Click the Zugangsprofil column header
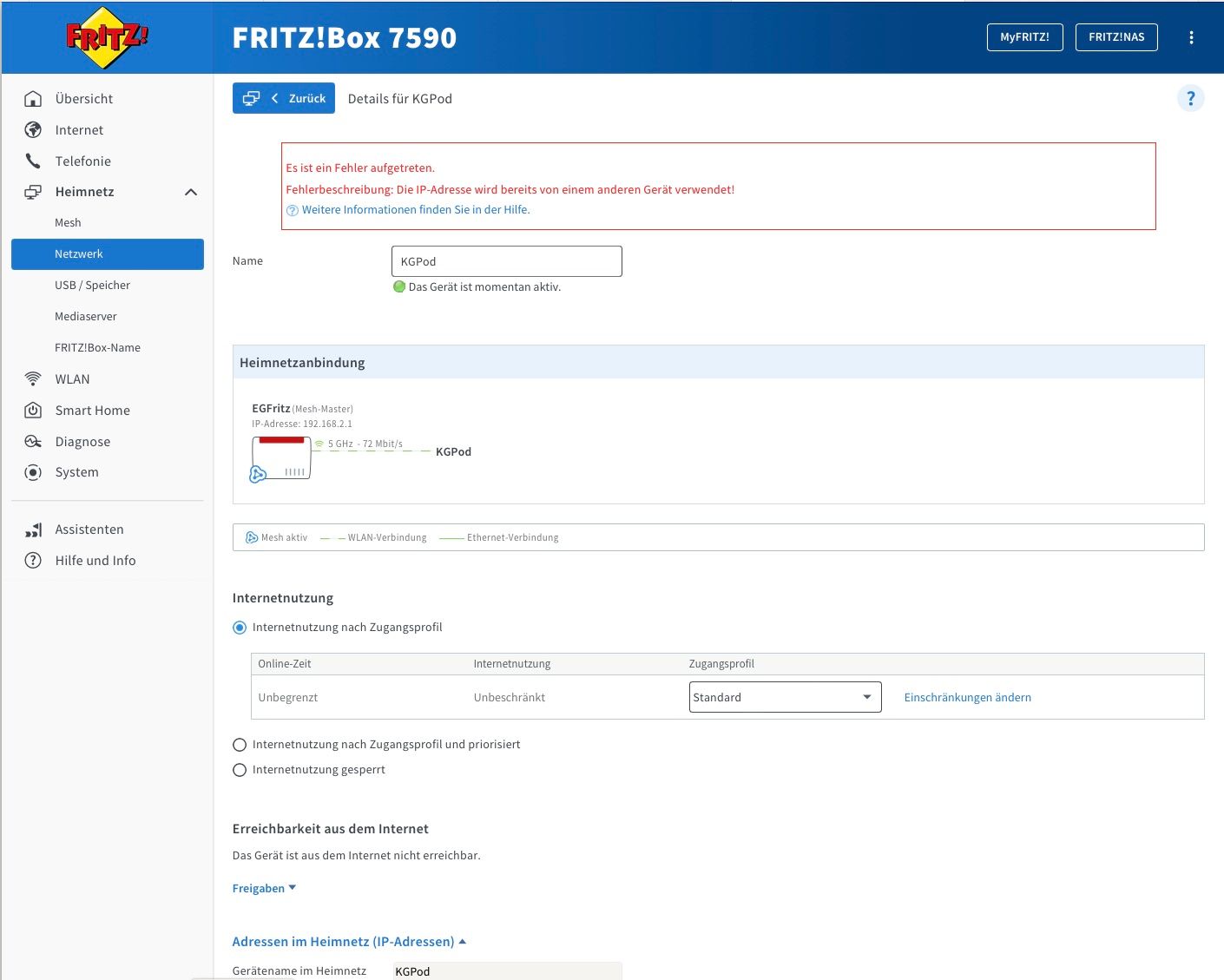 point(721,664)
